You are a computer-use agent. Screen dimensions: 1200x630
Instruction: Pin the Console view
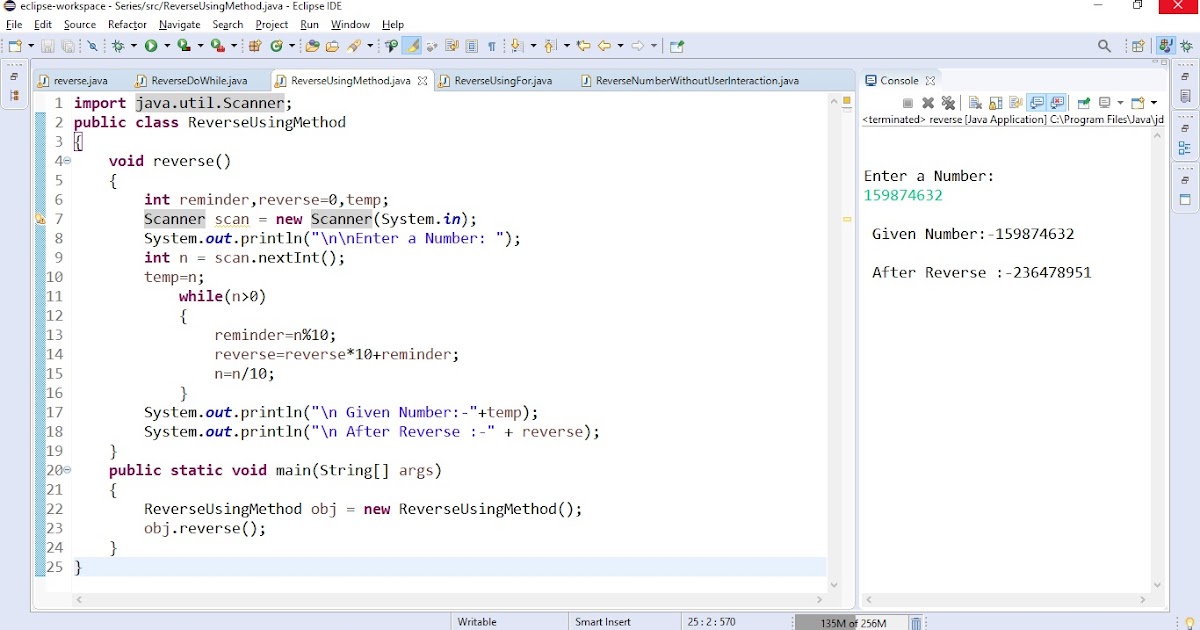pos(1082,101)
